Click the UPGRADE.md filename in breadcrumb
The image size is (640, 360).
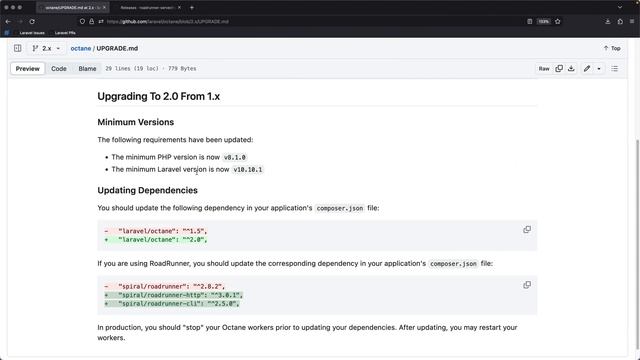pyautogui.click(x=117, y=48)
